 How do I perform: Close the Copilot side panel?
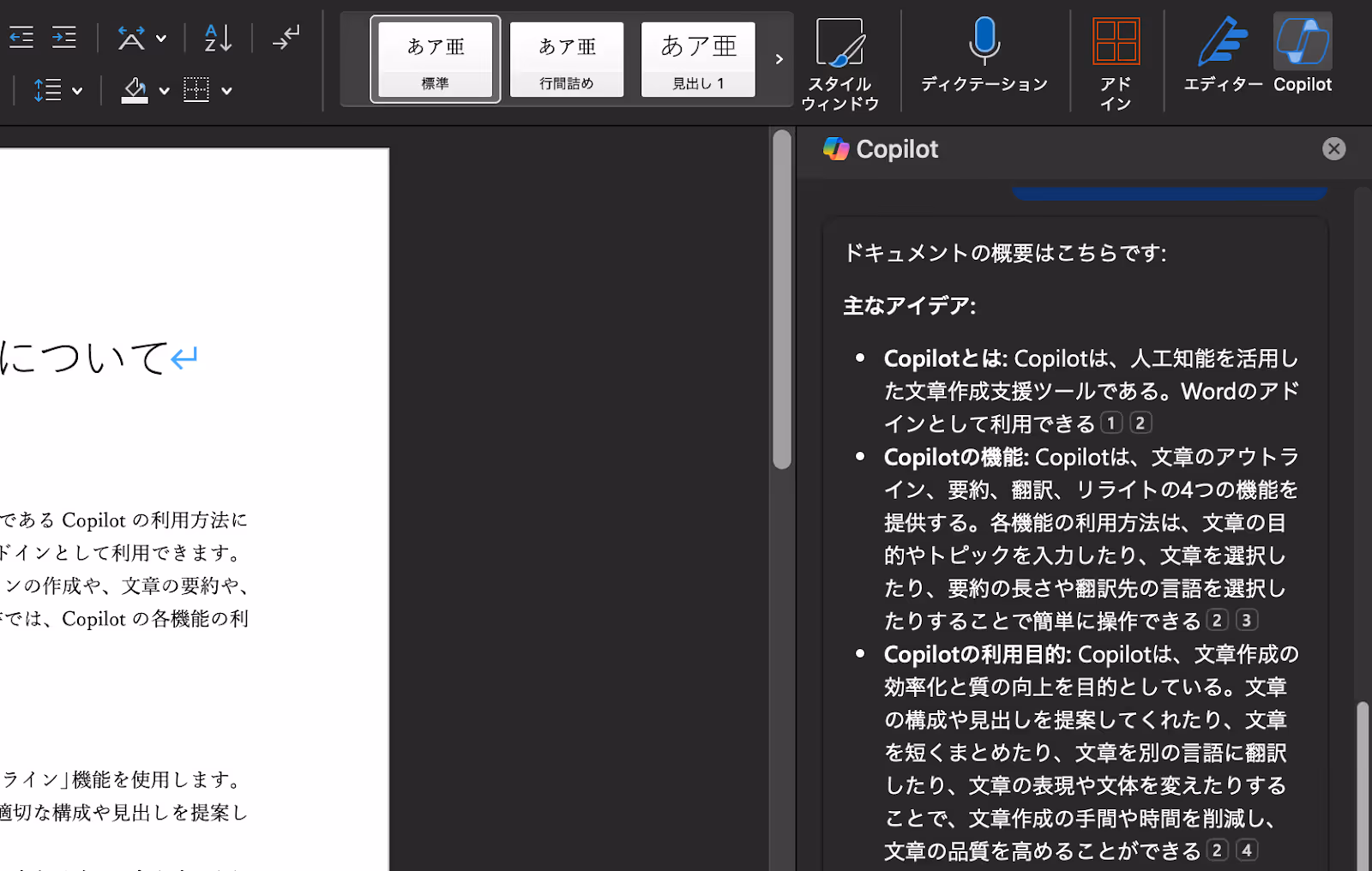(x=1333, y=149)
